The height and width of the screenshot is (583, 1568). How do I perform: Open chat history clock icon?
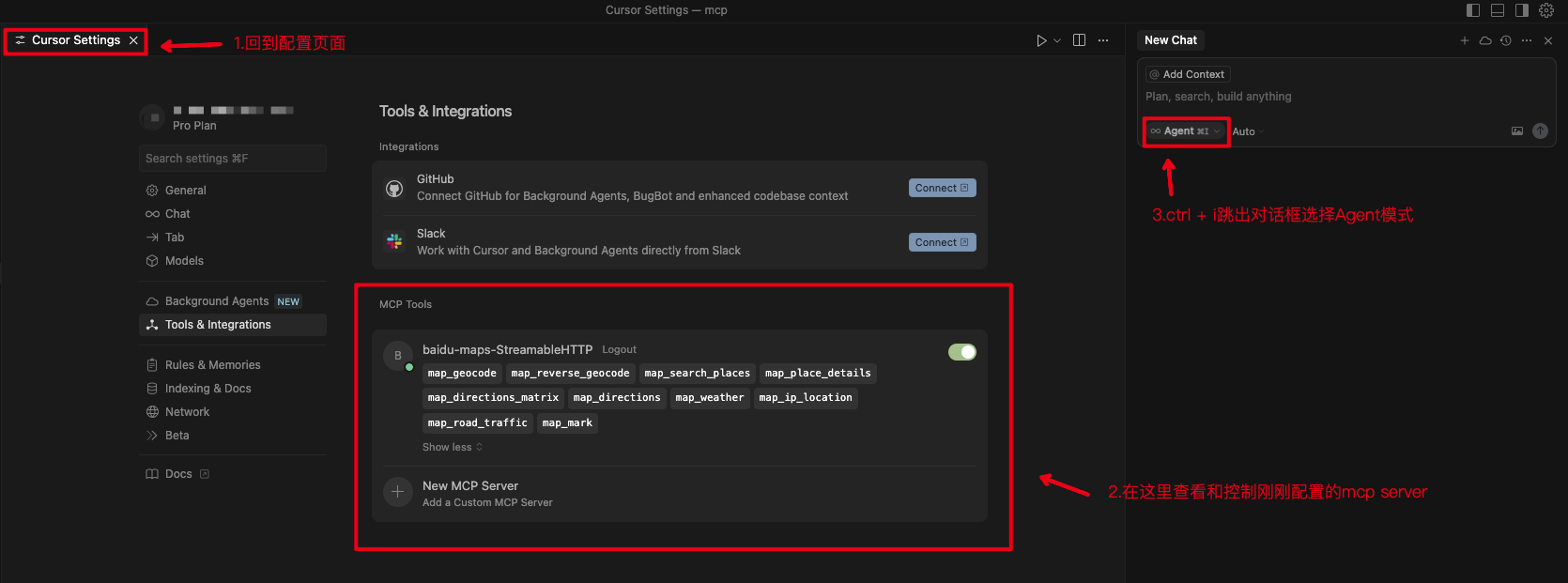point(1506,40)
